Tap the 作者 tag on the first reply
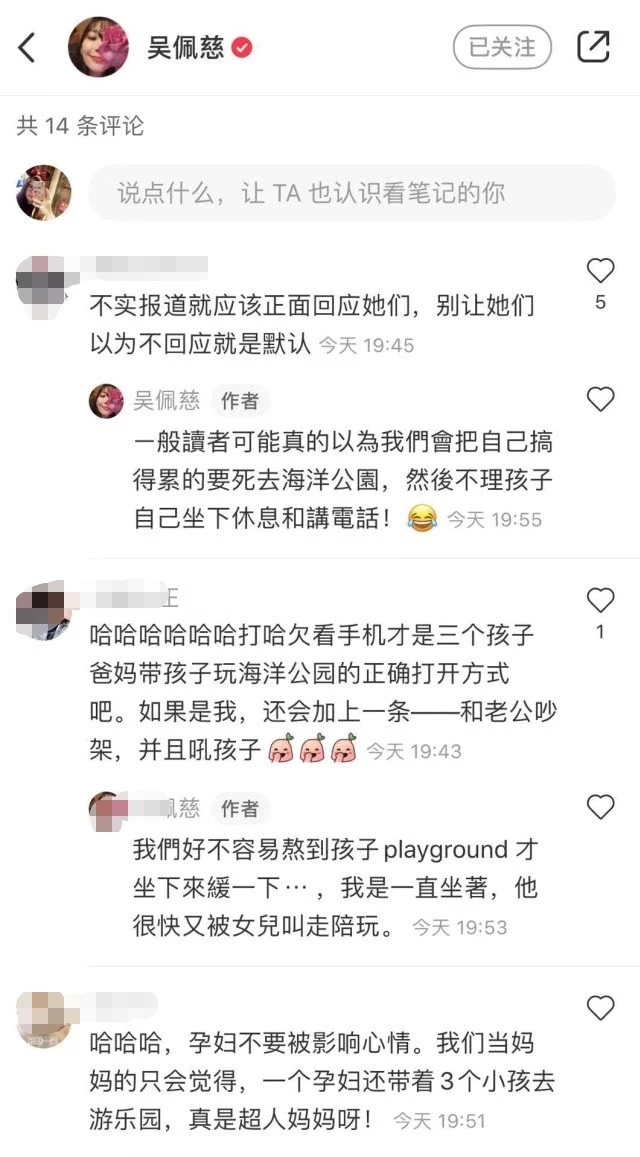Image resolution: width=640 pixels, height=1157 pixels. (x=240, y=401)
